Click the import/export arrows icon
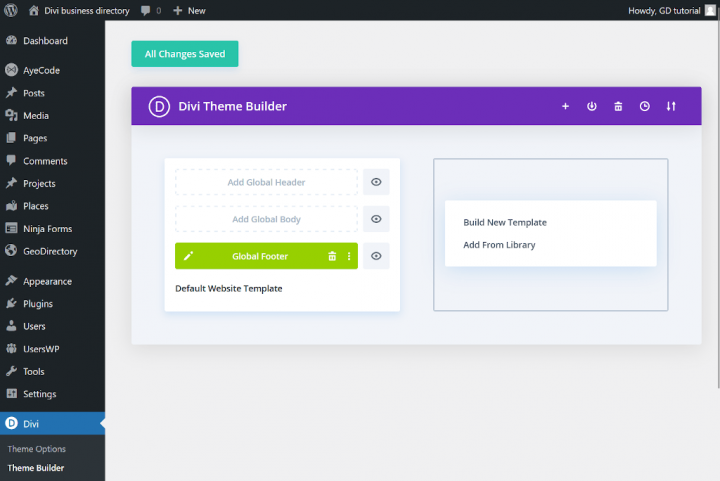This screenshot has width=720, height=481. coord(671,106)
